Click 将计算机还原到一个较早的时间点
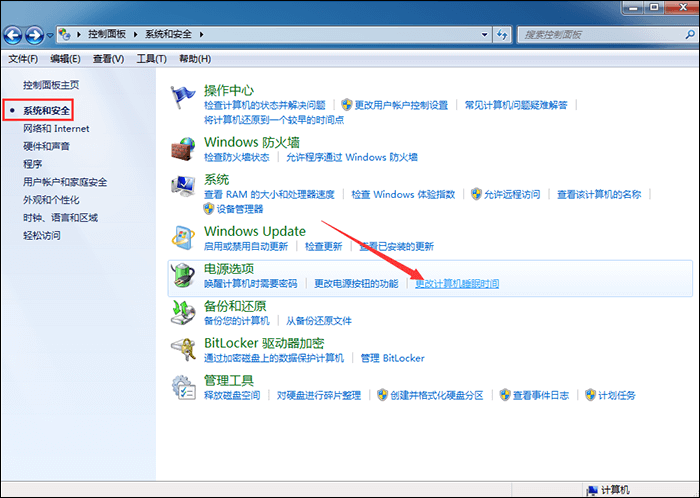 [x=274, y=120]
